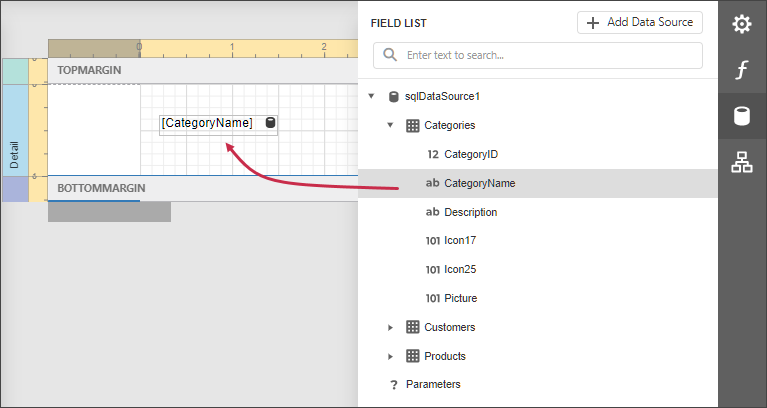Select the Parameters item
This screenshot has width=767, height=408.
coord(432,385)
